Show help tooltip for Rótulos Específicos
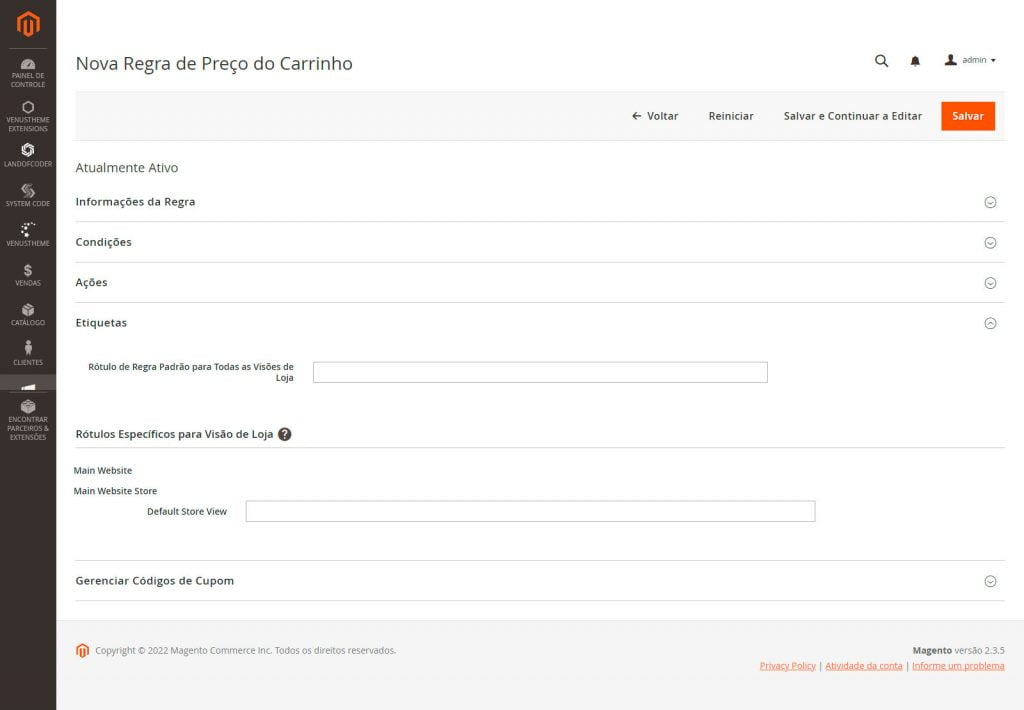 pos(285,434)
